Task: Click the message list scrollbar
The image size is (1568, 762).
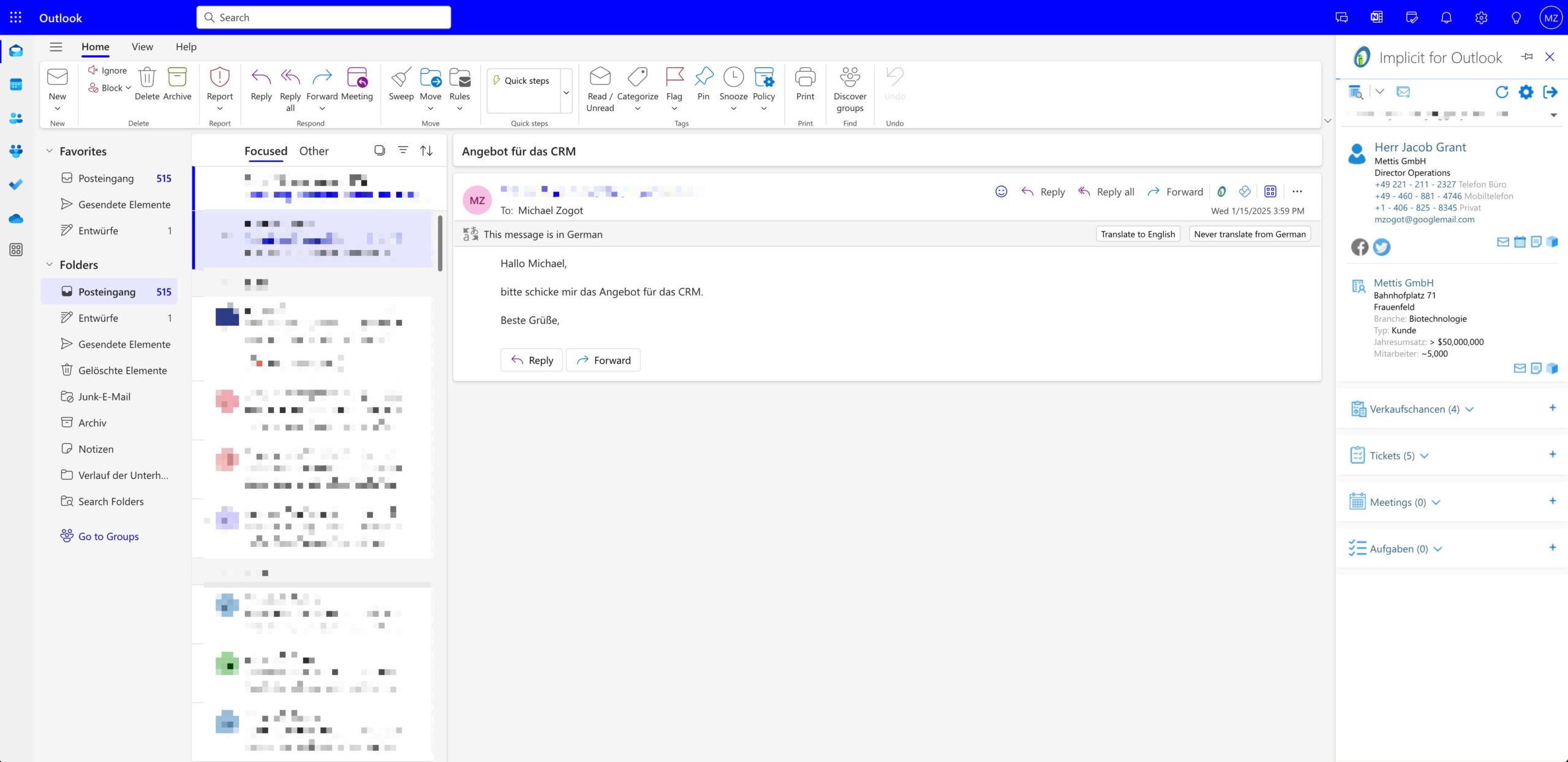Action: click(x=440, y=243)
